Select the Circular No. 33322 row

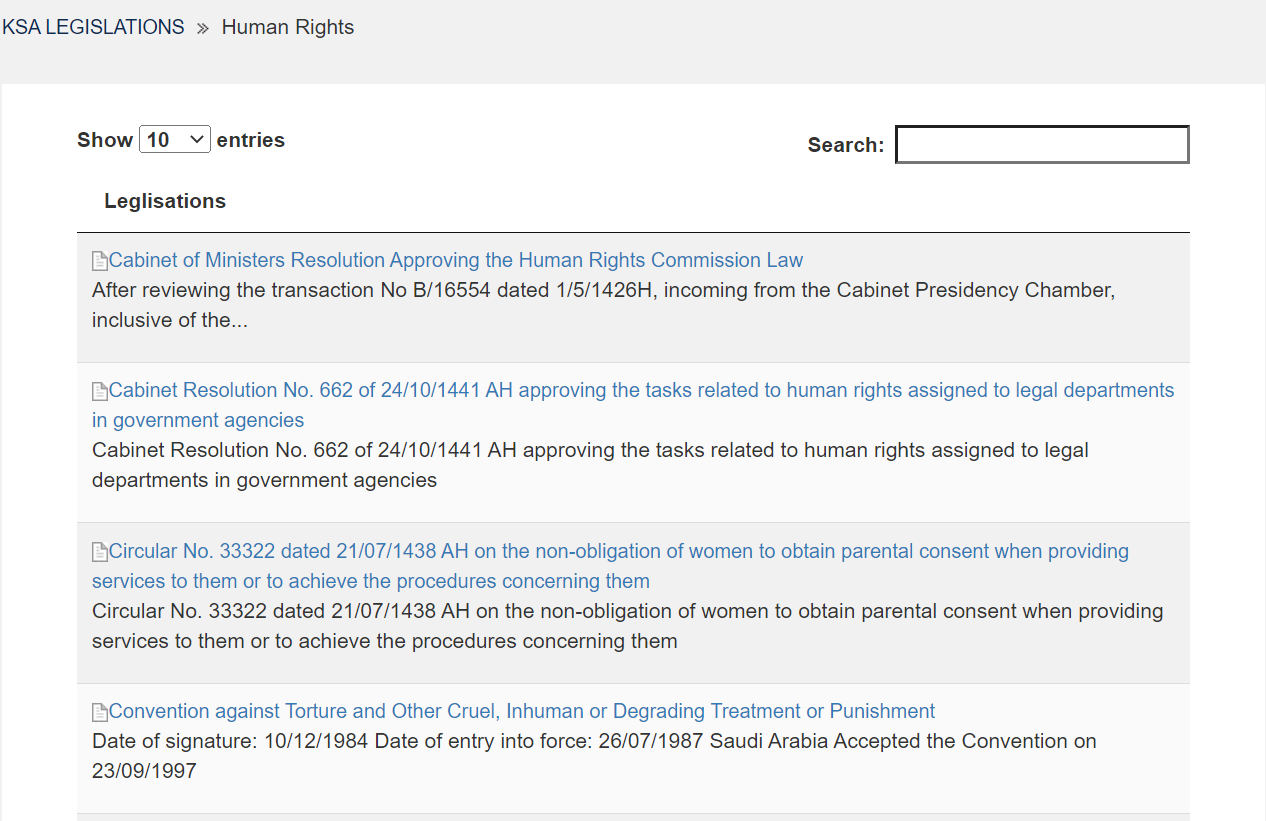(x=633, y=602)
